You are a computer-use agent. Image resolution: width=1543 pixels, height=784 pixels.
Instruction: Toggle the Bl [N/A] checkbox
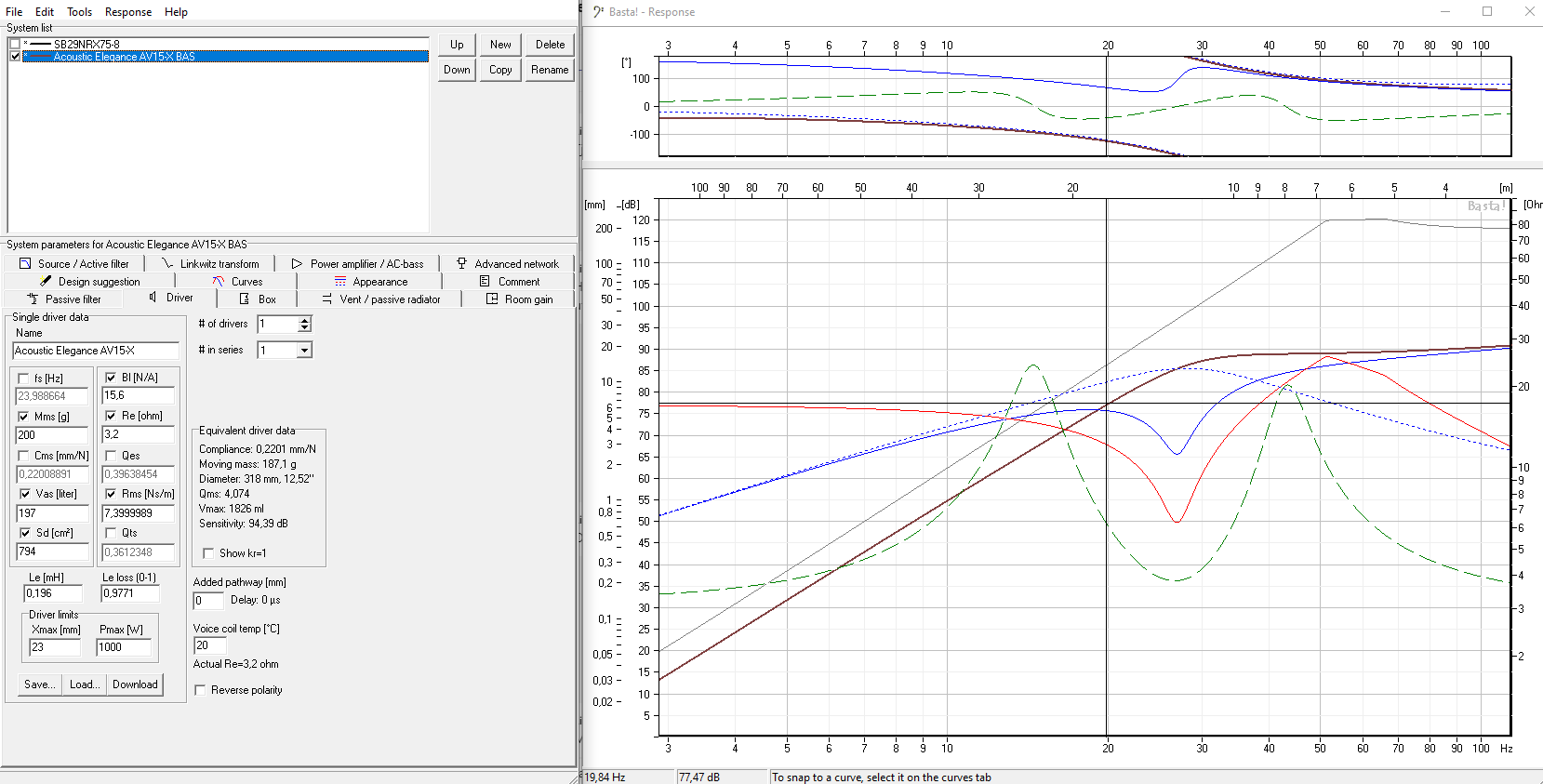point(111,378)
